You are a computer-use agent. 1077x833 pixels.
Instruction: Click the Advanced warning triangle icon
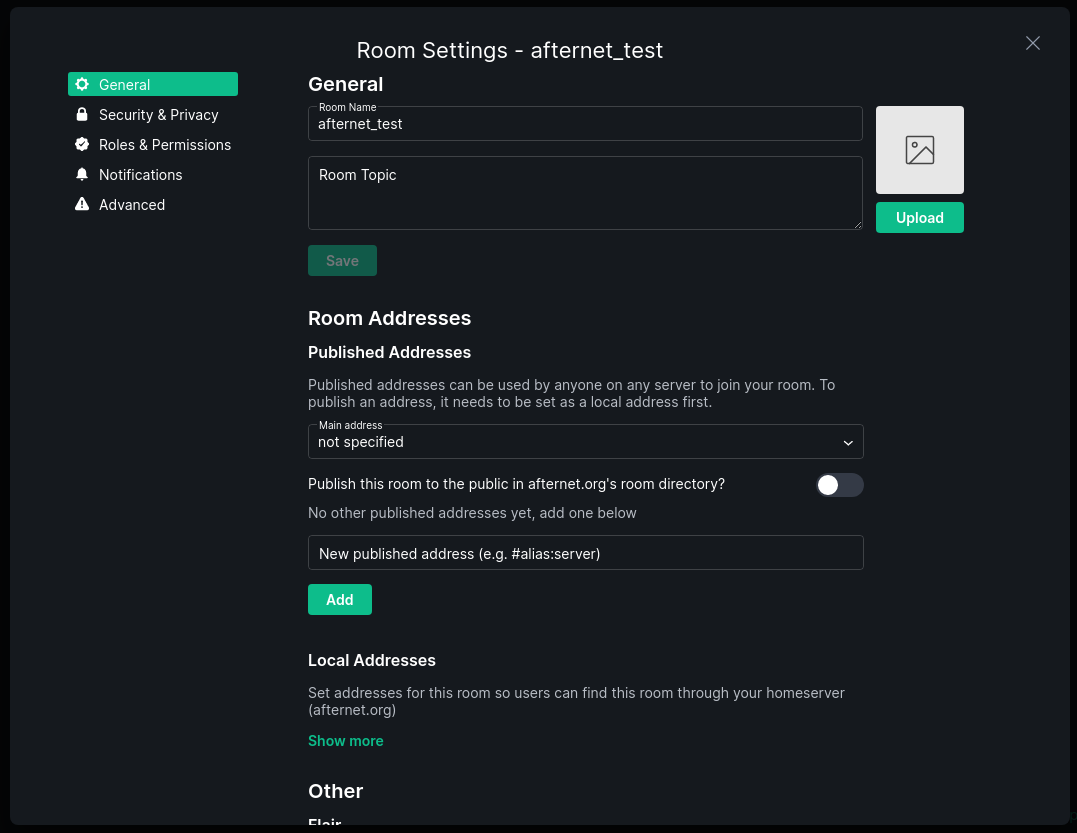point(82,205)
